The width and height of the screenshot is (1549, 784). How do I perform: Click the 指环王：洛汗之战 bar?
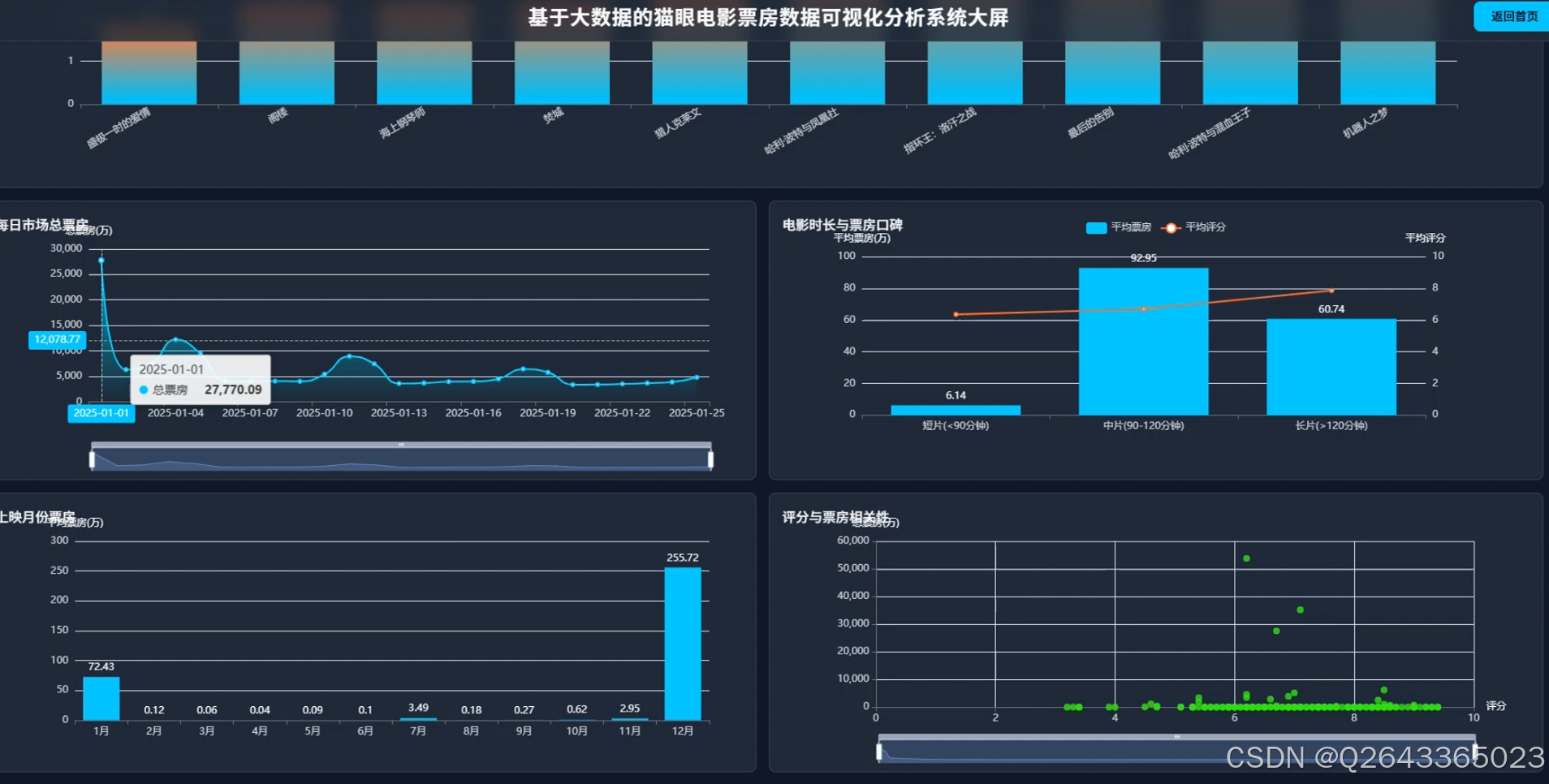point(975,72)
